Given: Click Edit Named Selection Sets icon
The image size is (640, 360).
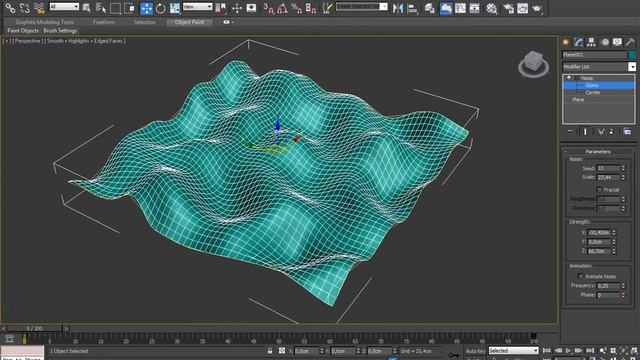Looking at the screenshot, I should [327, 8].
